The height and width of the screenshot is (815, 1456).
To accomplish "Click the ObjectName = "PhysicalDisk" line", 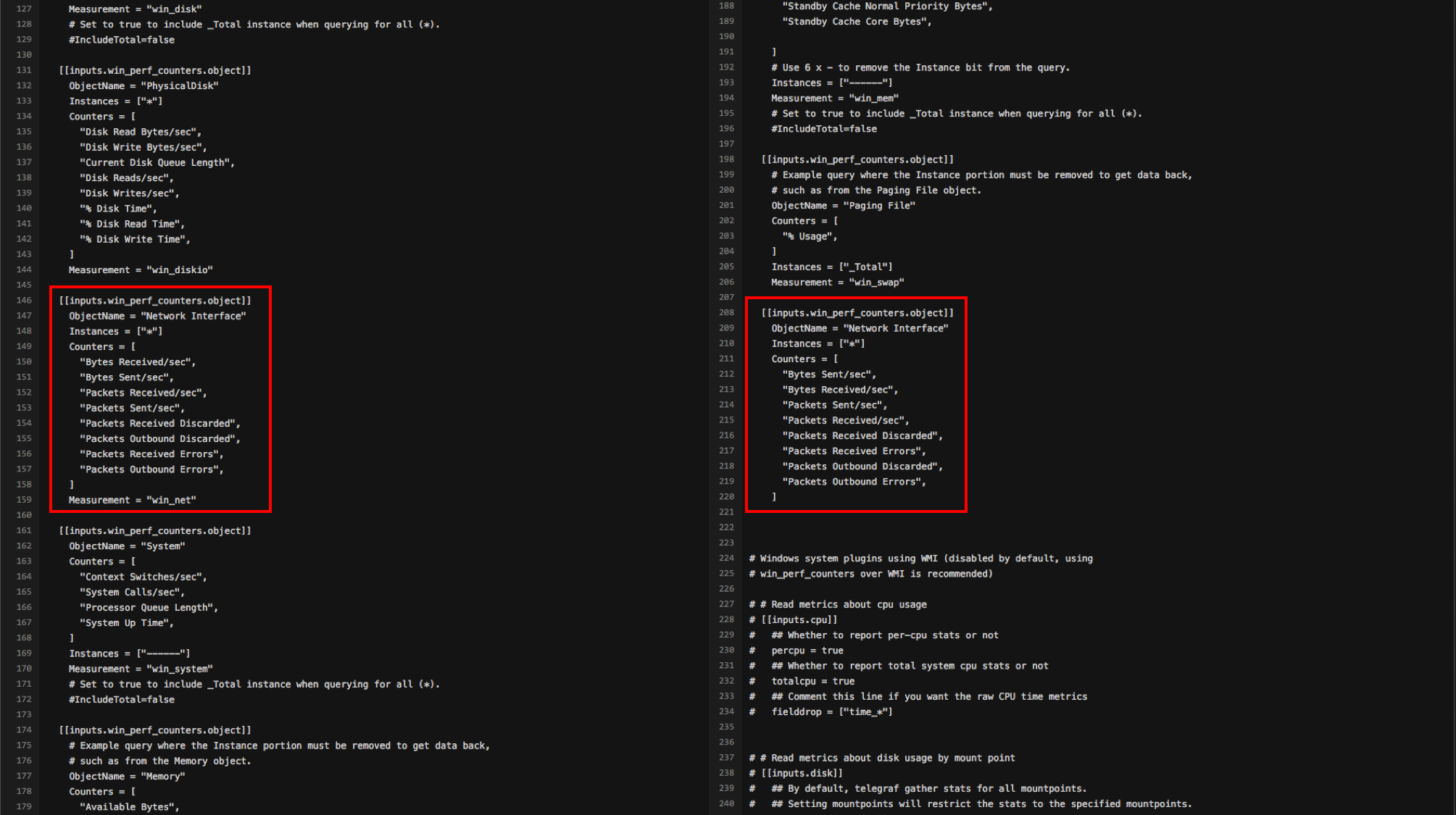I will 143,85.
